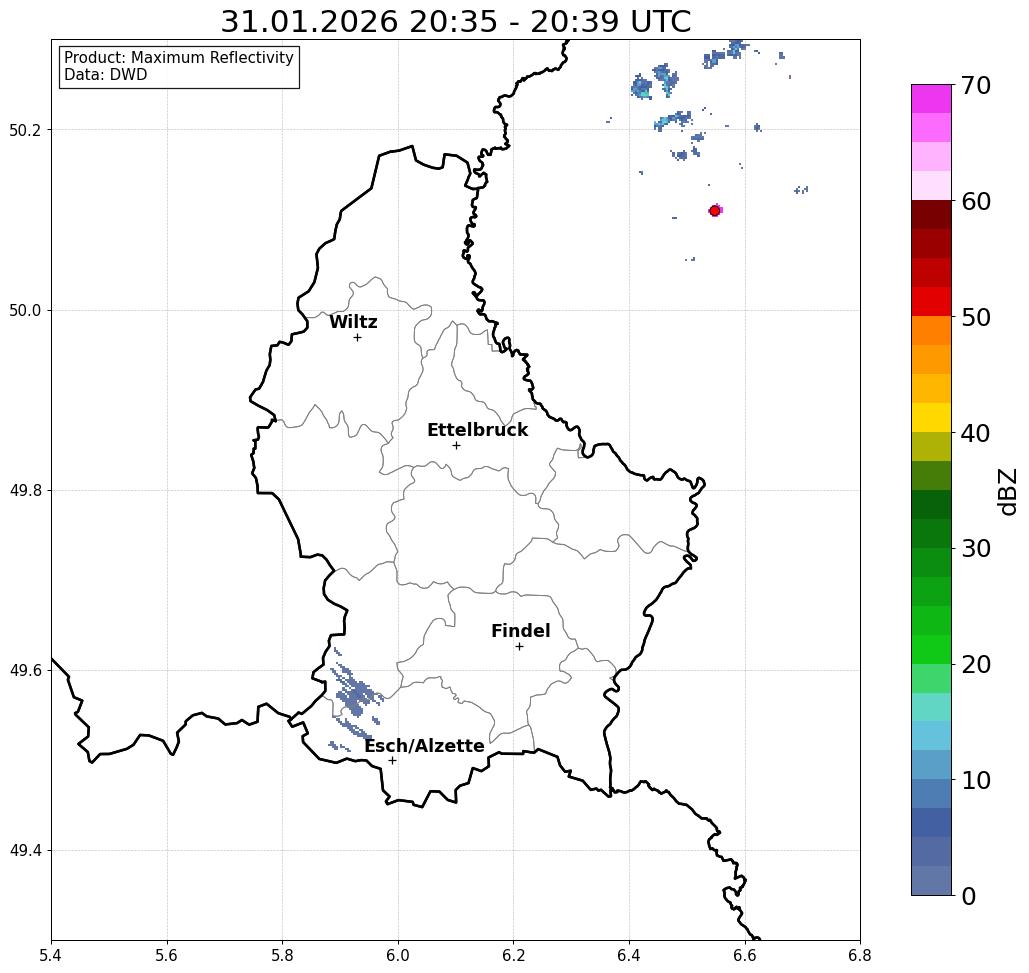Click the map title with date and time
The width and height of the screenshot is (1029, 973).
click(x=455, y=21)
